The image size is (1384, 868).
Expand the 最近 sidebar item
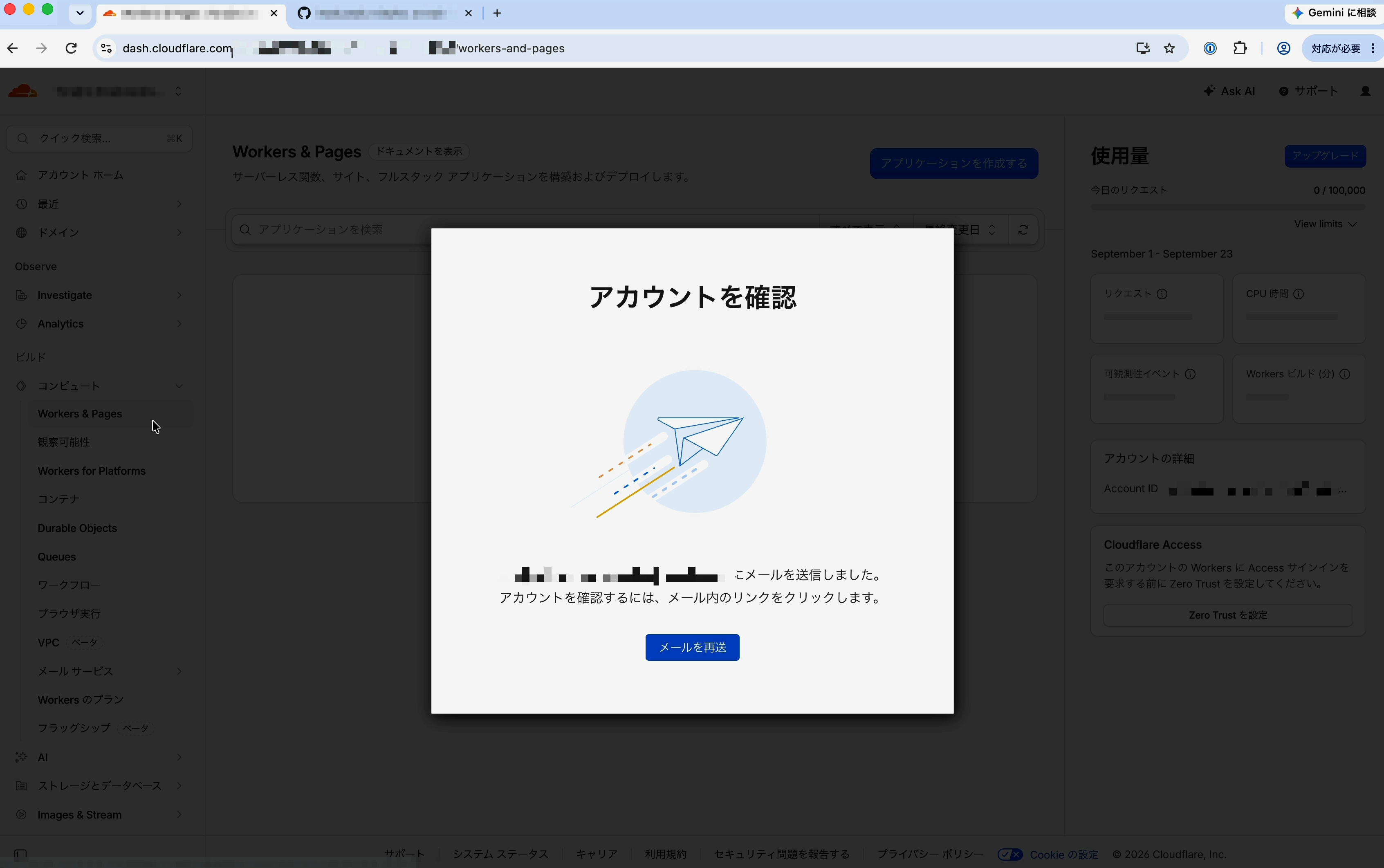click(99, 204)
